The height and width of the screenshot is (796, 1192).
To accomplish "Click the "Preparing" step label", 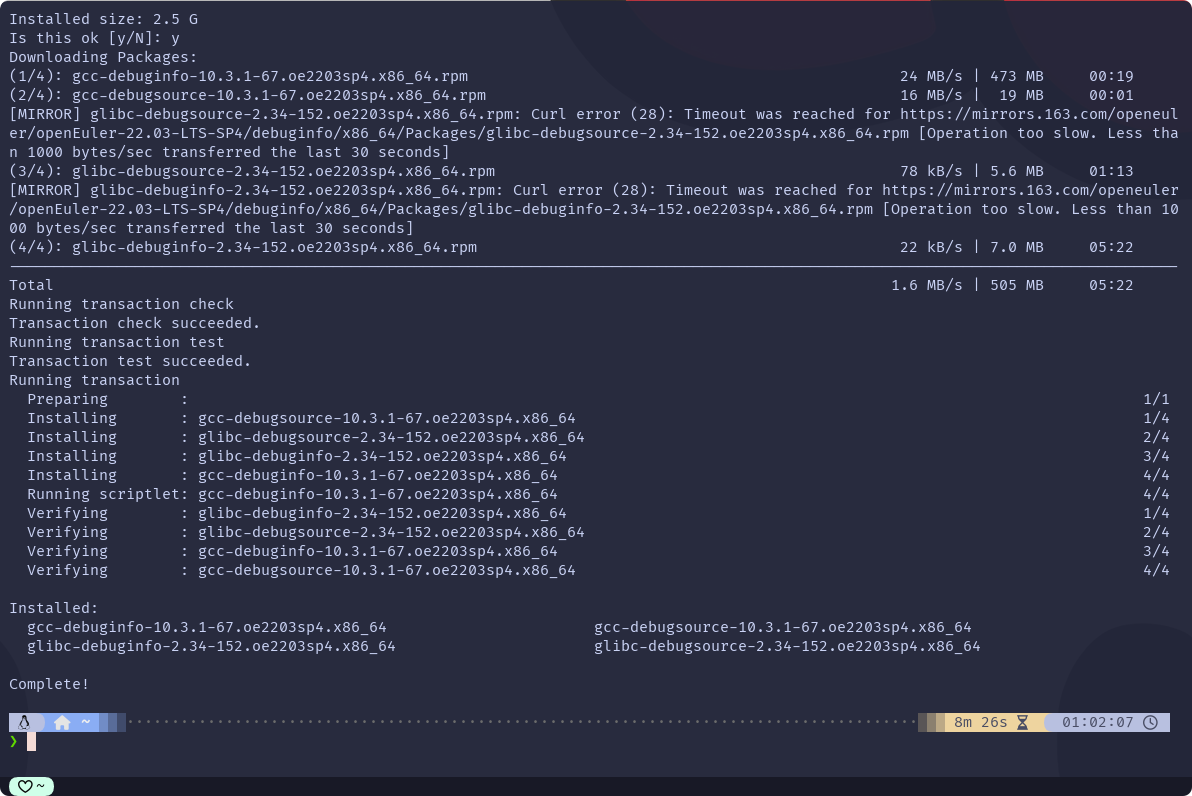I will (x=68, y=399).
